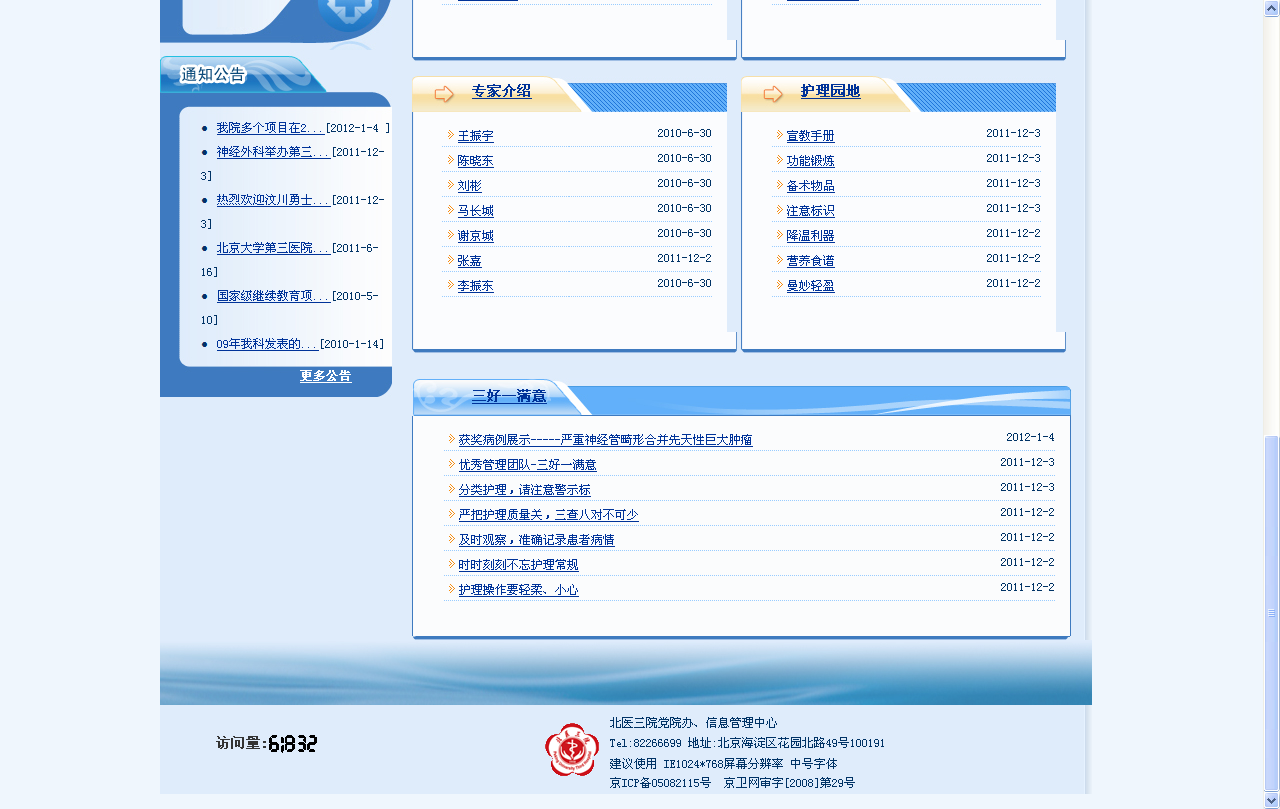This screenshot has width=1280, height=809.
Task: Open the article 优秀管理团队-三好一满意
Action: point(526,464)
